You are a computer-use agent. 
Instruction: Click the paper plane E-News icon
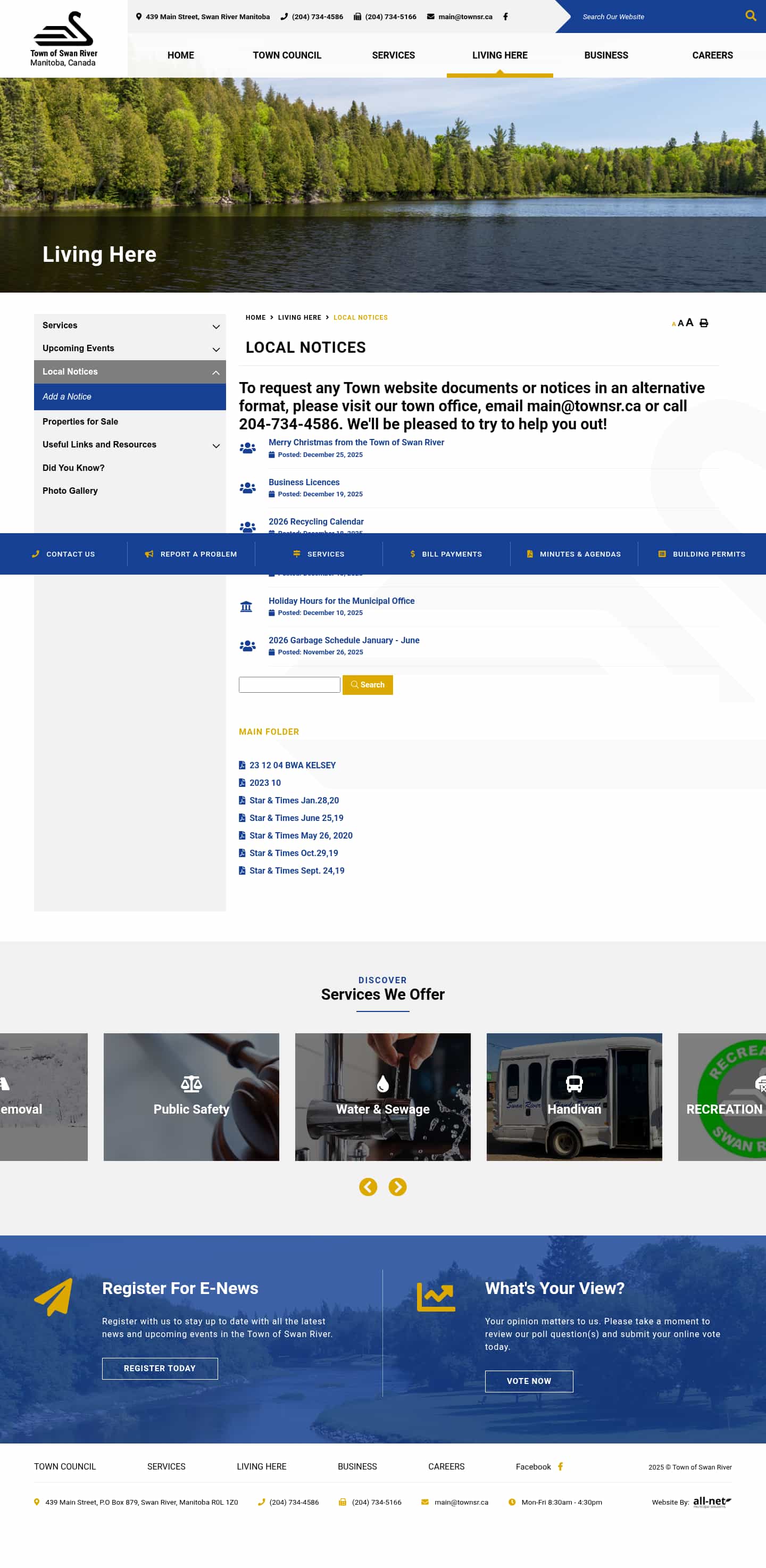click(x=54, y=1297)
